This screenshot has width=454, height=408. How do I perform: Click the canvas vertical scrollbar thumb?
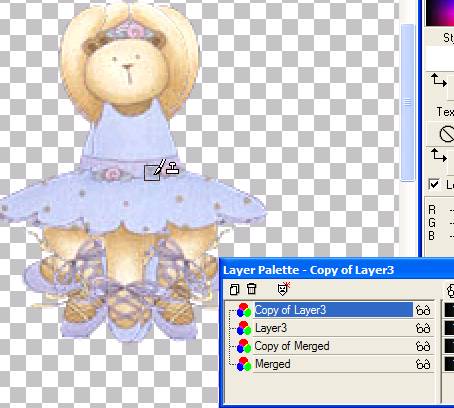tap(407, 103)
